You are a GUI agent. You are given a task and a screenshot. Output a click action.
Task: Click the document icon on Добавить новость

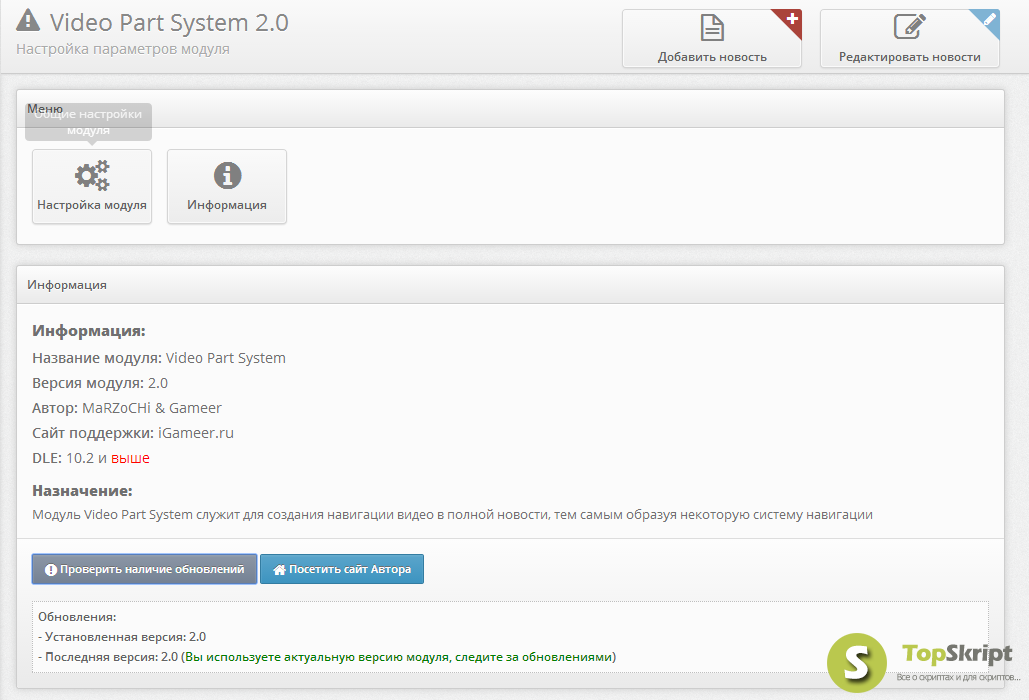click(712, 28)
